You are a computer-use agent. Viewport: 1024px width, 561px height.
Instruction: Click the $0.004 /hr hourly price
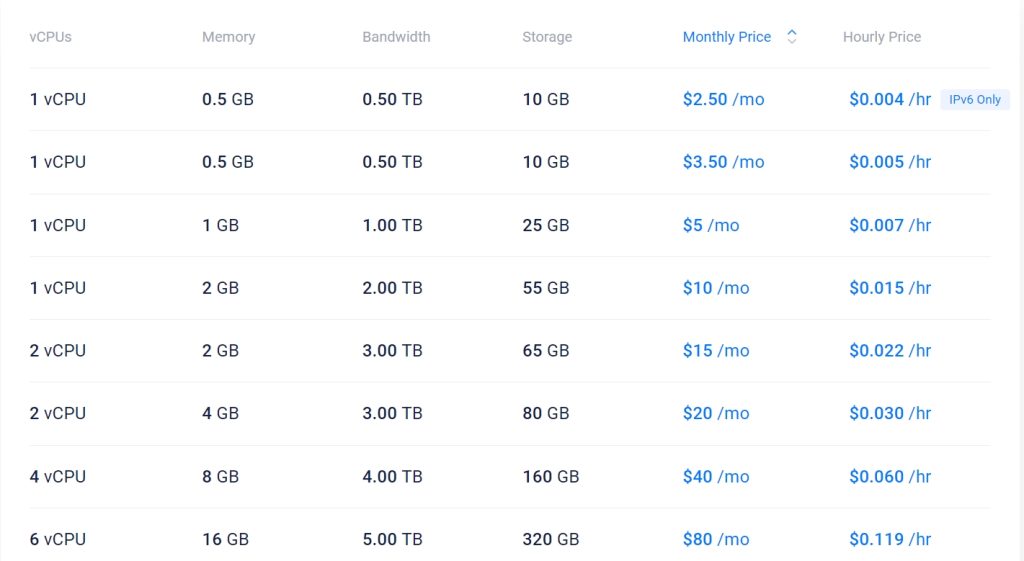pyautogui.click(x=890, y=100)
